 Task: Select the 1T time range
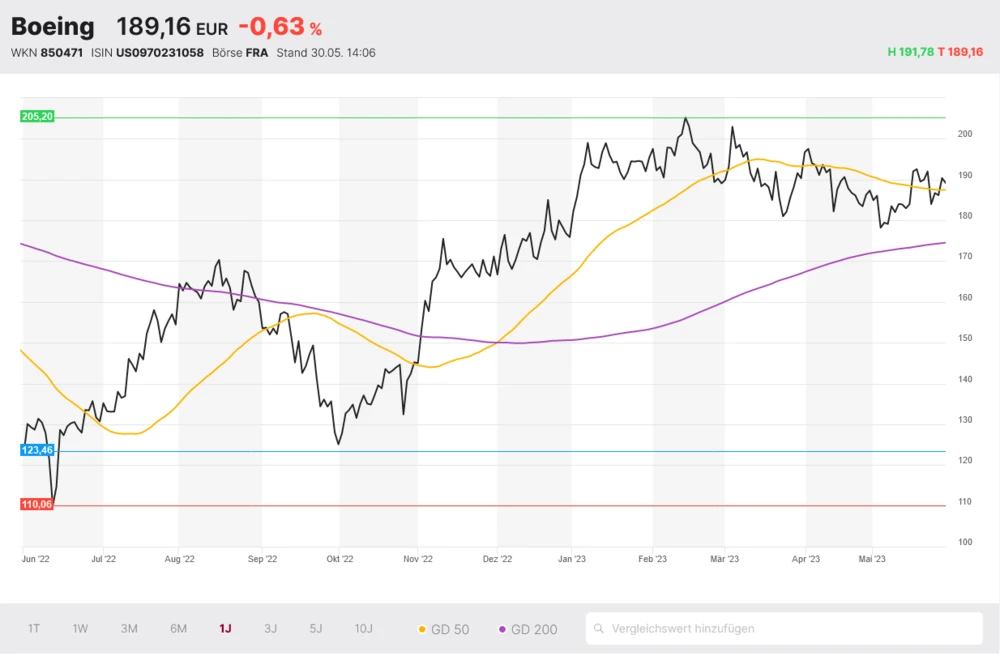point(34,629)
